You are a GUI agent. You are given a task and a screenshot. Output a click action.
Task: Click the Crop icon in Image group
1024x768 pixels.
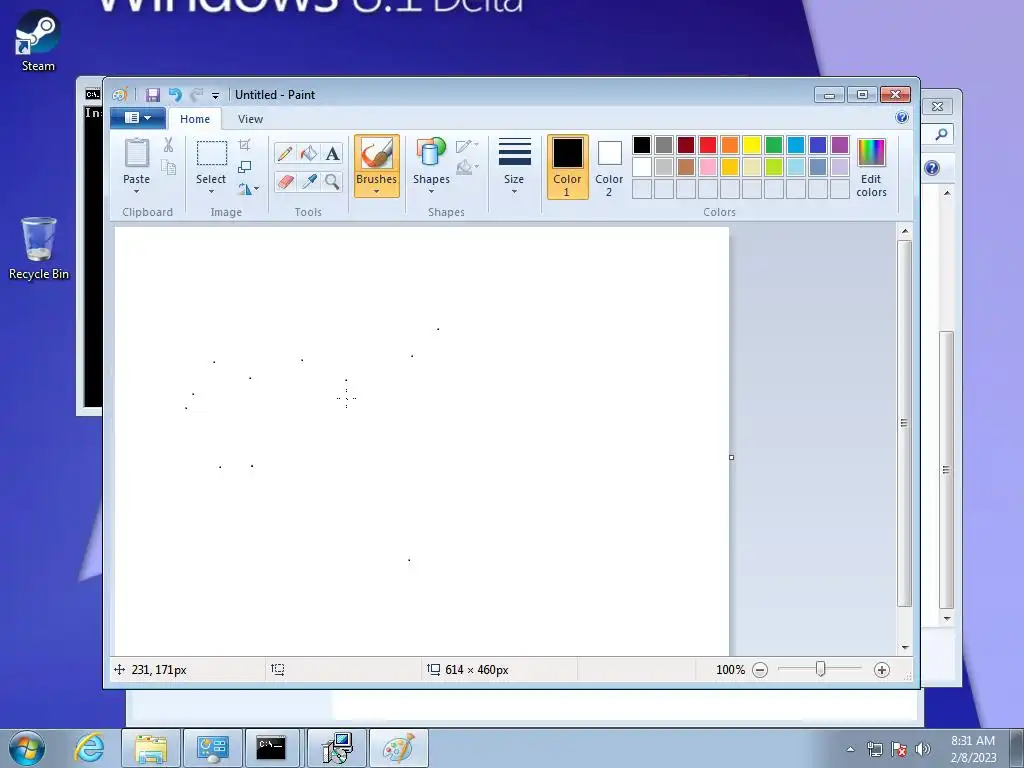(x=244, y=145)
